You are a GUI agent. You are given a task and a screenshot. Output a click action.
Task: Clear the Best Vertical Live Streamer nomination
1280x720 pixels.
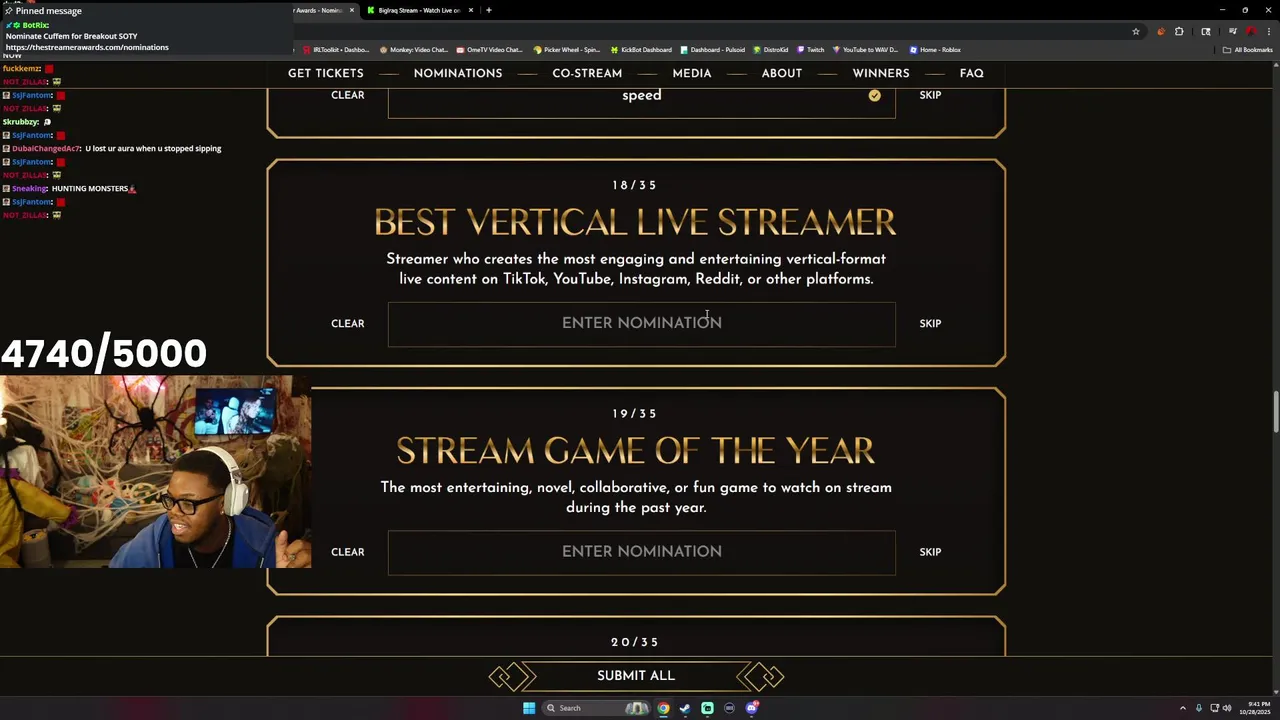pos(348,323)
